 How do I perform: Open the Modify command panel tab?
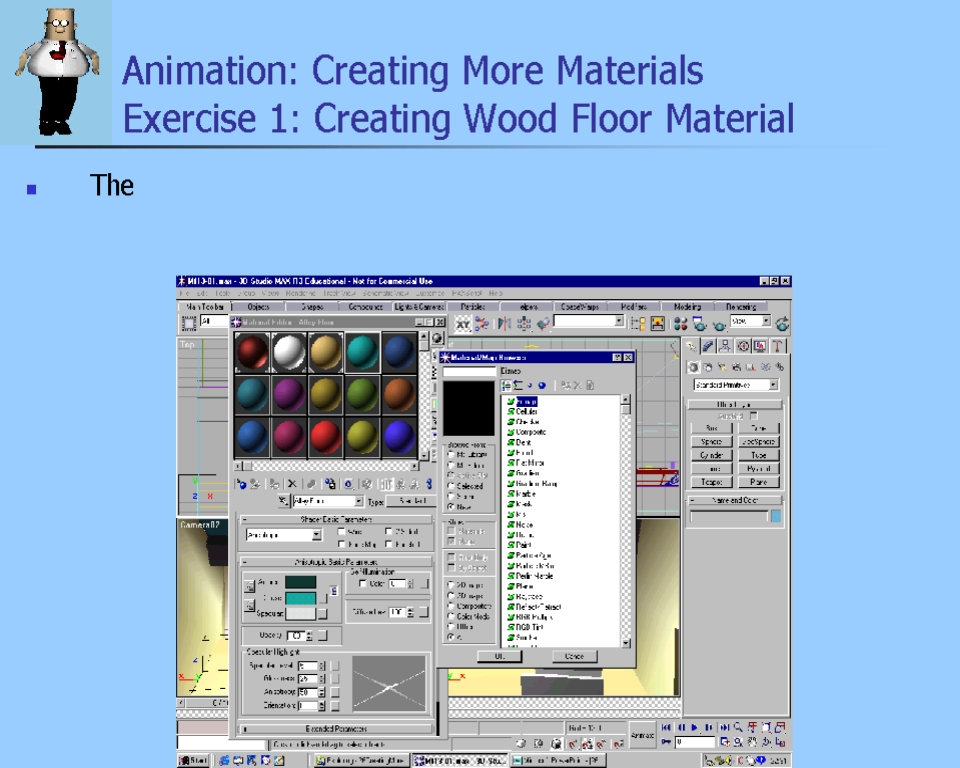click(x=708, y=346)
